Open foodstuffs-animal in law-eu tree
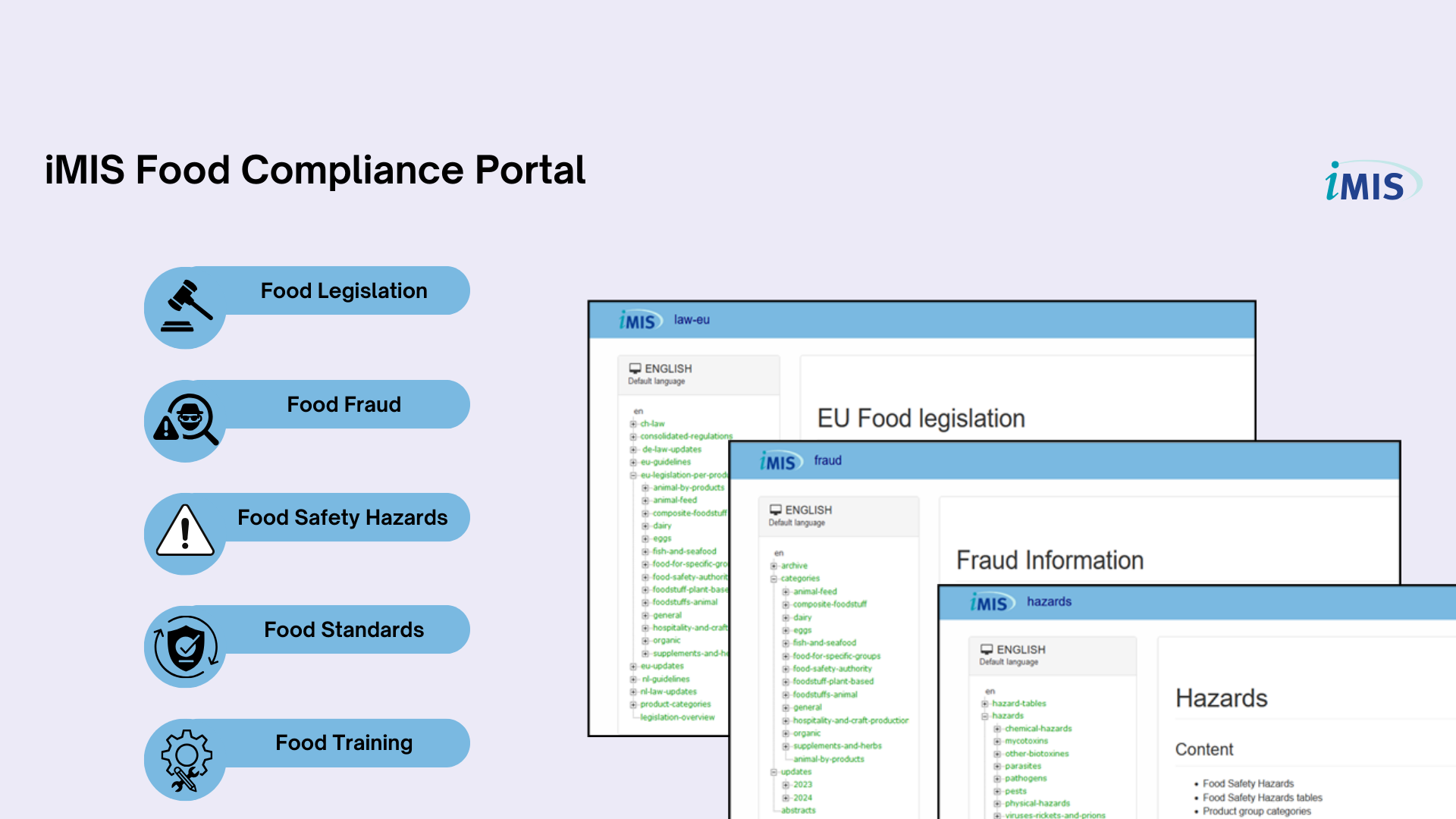This screenshot has width=1456, height=819. coord(685,602)
